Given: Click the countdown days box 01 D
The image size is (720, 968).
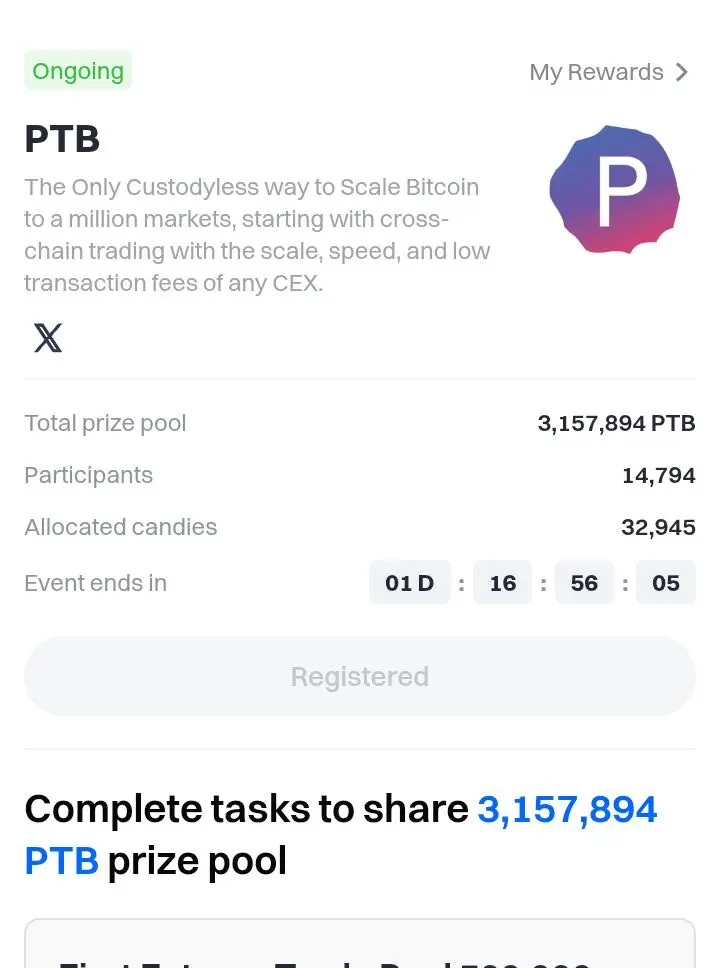Looking at the screenshot, I should pyautogui.click(x=409, y=582).
